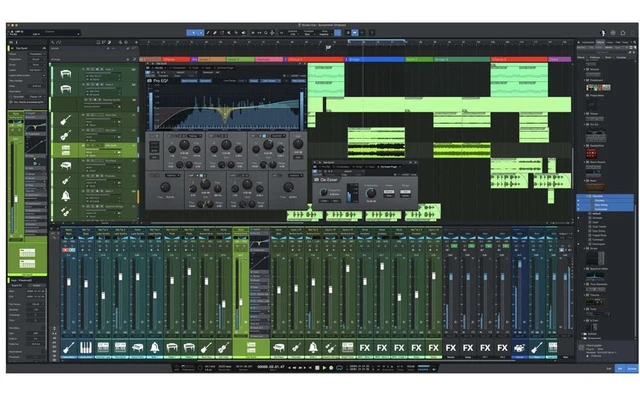Screen dimensions: 640x400
Task: Click the loop range bar in timeline ruler
Action: (377, 40)
